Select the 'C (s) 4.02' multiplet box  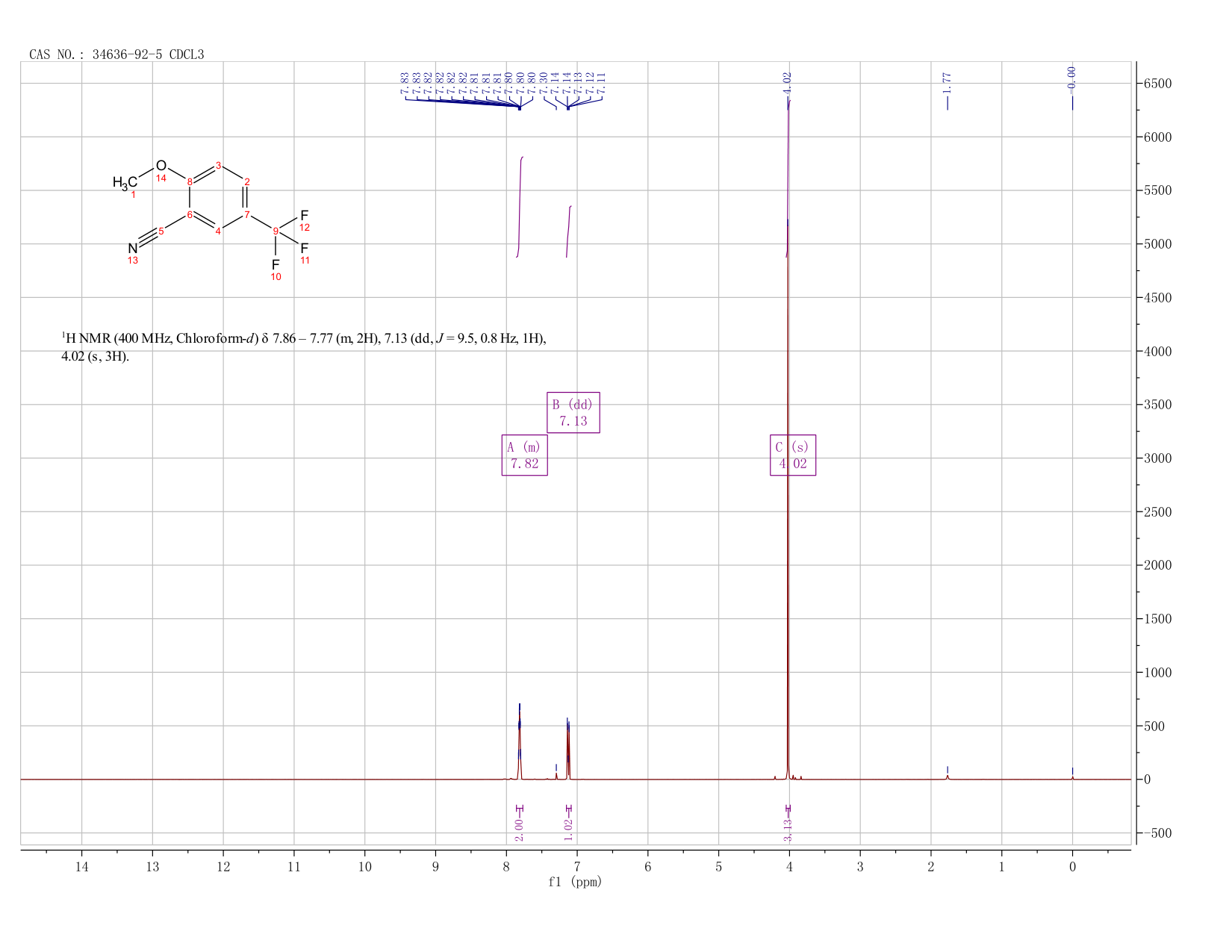click(x=792, y=455)
